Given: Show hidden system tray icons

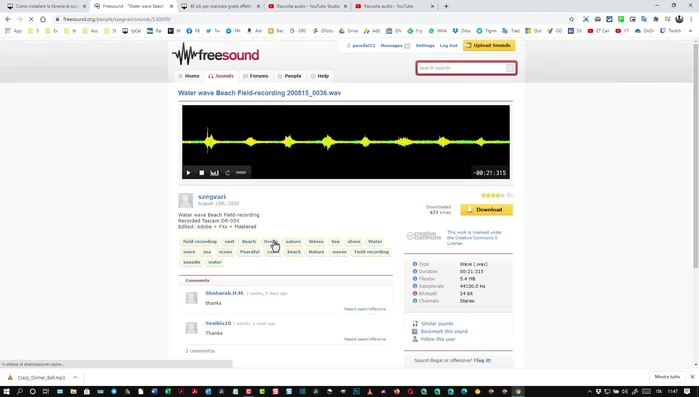Looking at the screenshot, I should [x=589, y=392].
